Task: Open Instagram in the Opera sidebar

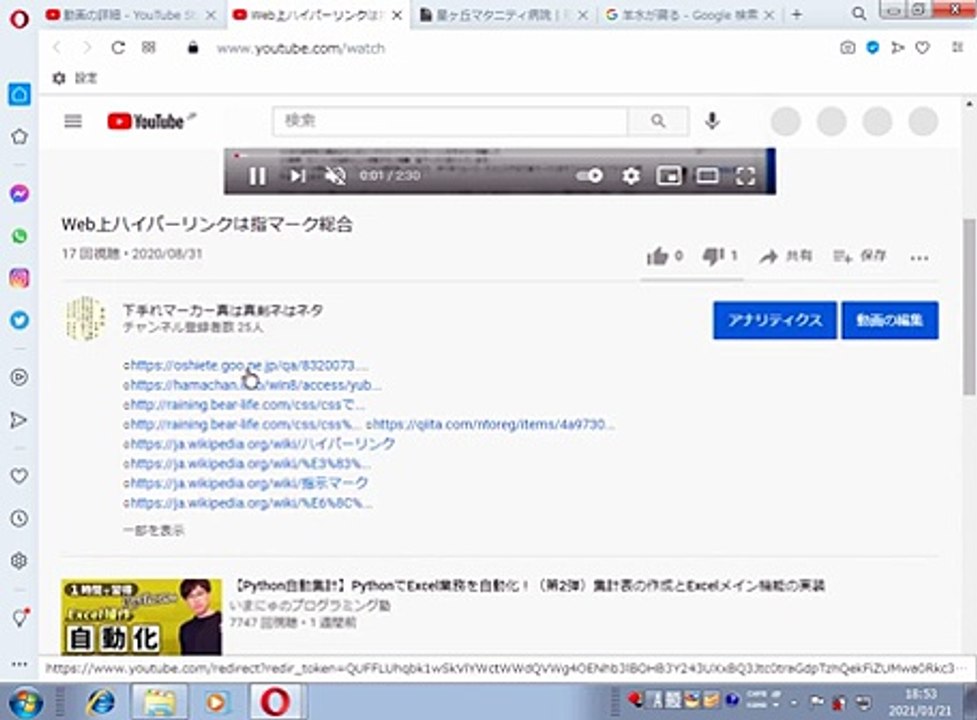Action: tap(19, 278)
